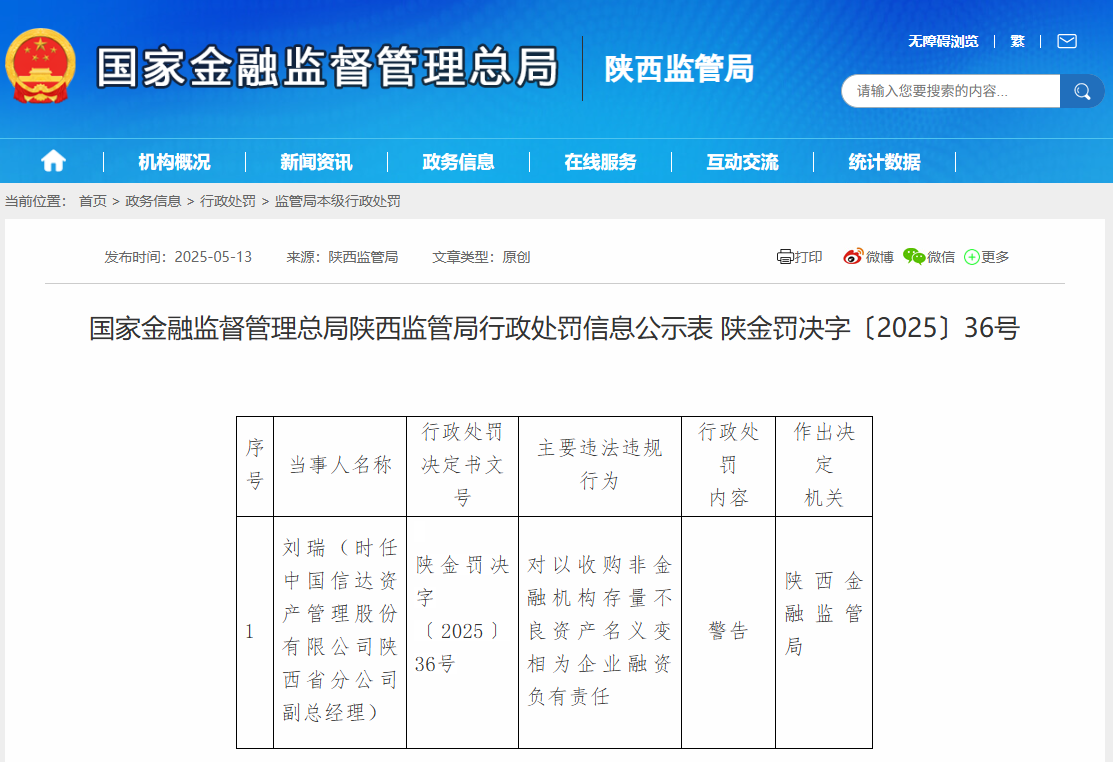Click the 无障碍浏览 link
Image resolution: width=1113 pixels, height=762 pixels.
click(x=943, y=41)
